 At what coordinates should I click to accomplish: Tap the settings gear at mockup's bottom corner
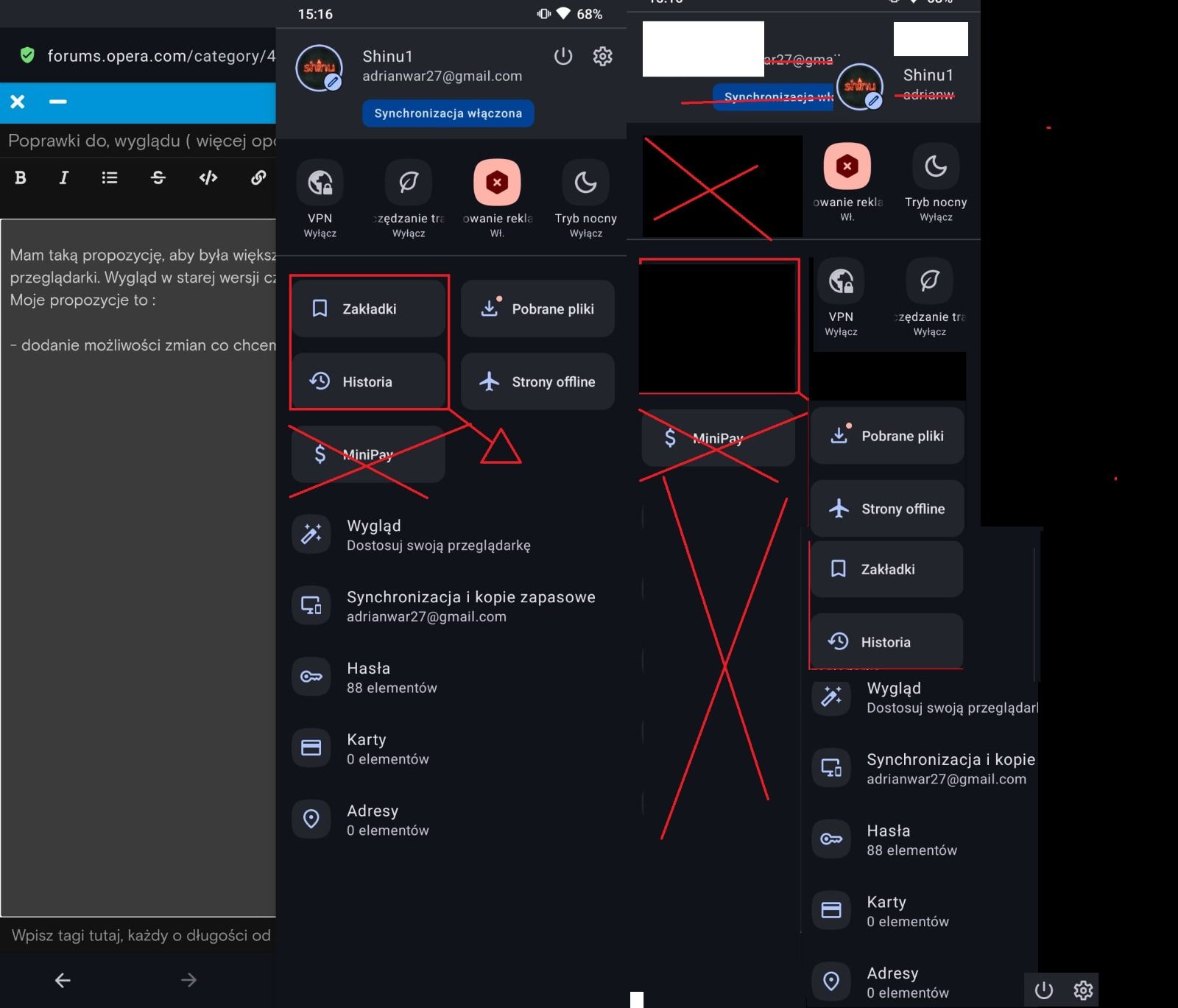(x=1083, y=990)
